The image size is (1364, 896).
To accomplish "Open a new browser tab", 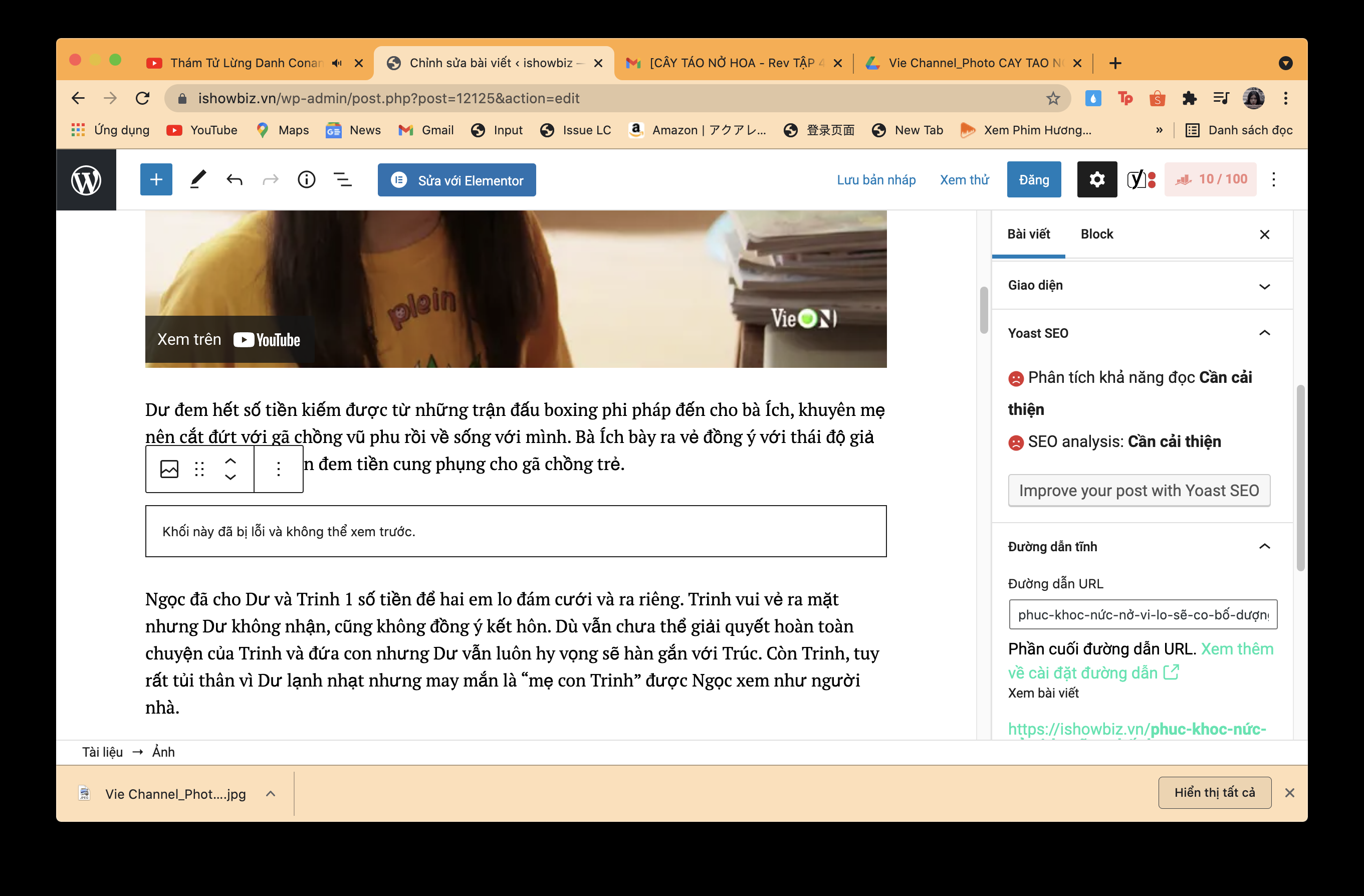I will pyautogui.click(x=1114, y=63).
